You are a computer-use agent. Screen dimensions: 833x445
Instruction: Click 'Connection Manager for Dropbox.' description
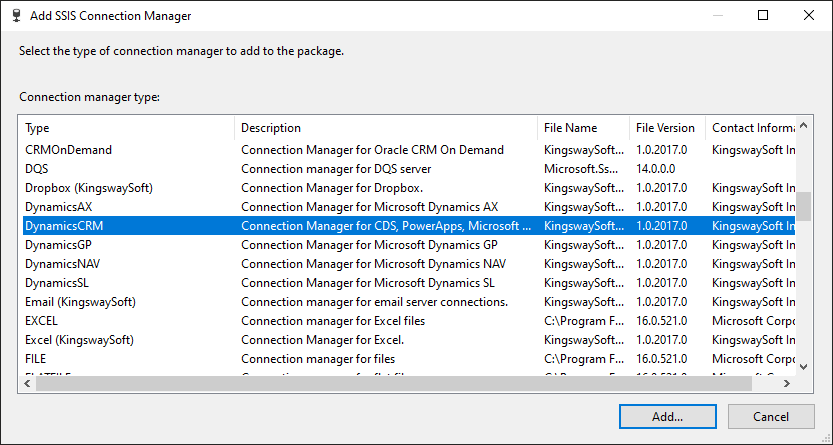pyautogui.click(x=332, y=188)
